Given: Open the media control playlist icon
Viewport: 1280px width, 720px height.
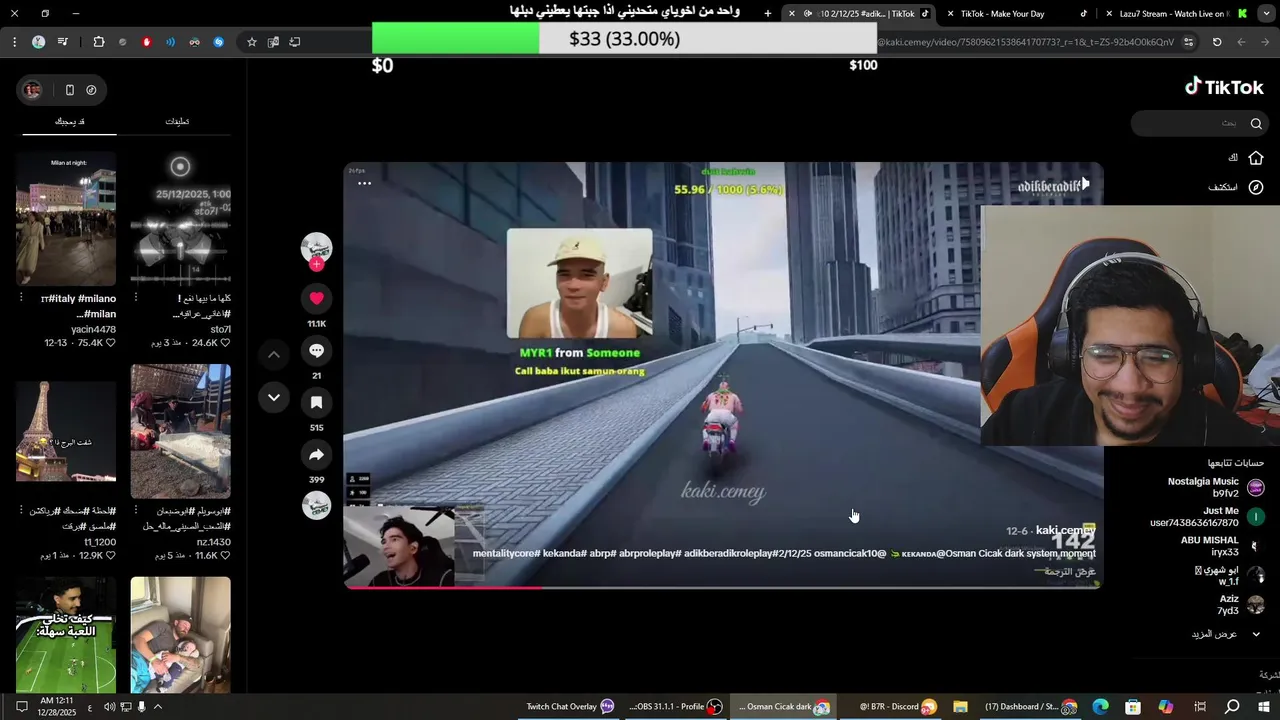Looking at the screenshot, I should (x=62, y=42).
